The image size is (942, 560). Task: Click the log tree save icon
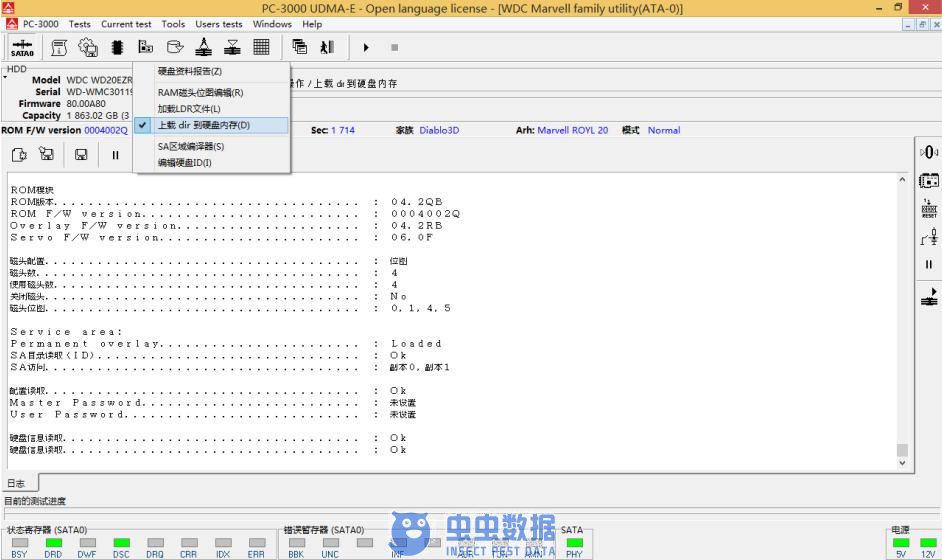pos(46,154)
